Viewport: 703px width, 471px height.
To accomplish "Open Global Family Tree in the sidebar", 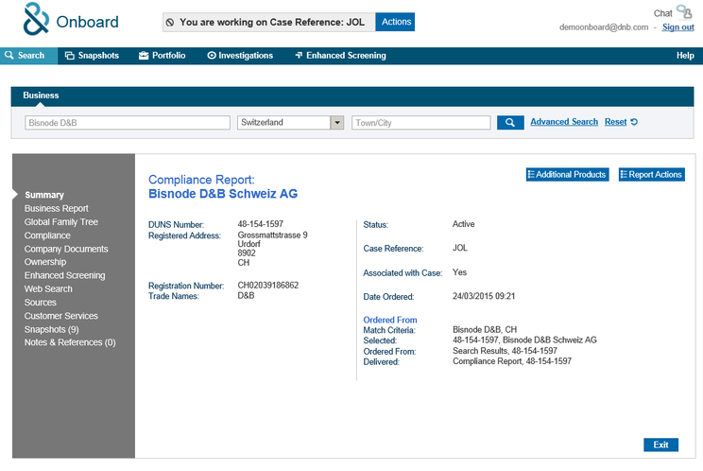I will (x=61, y=222).
